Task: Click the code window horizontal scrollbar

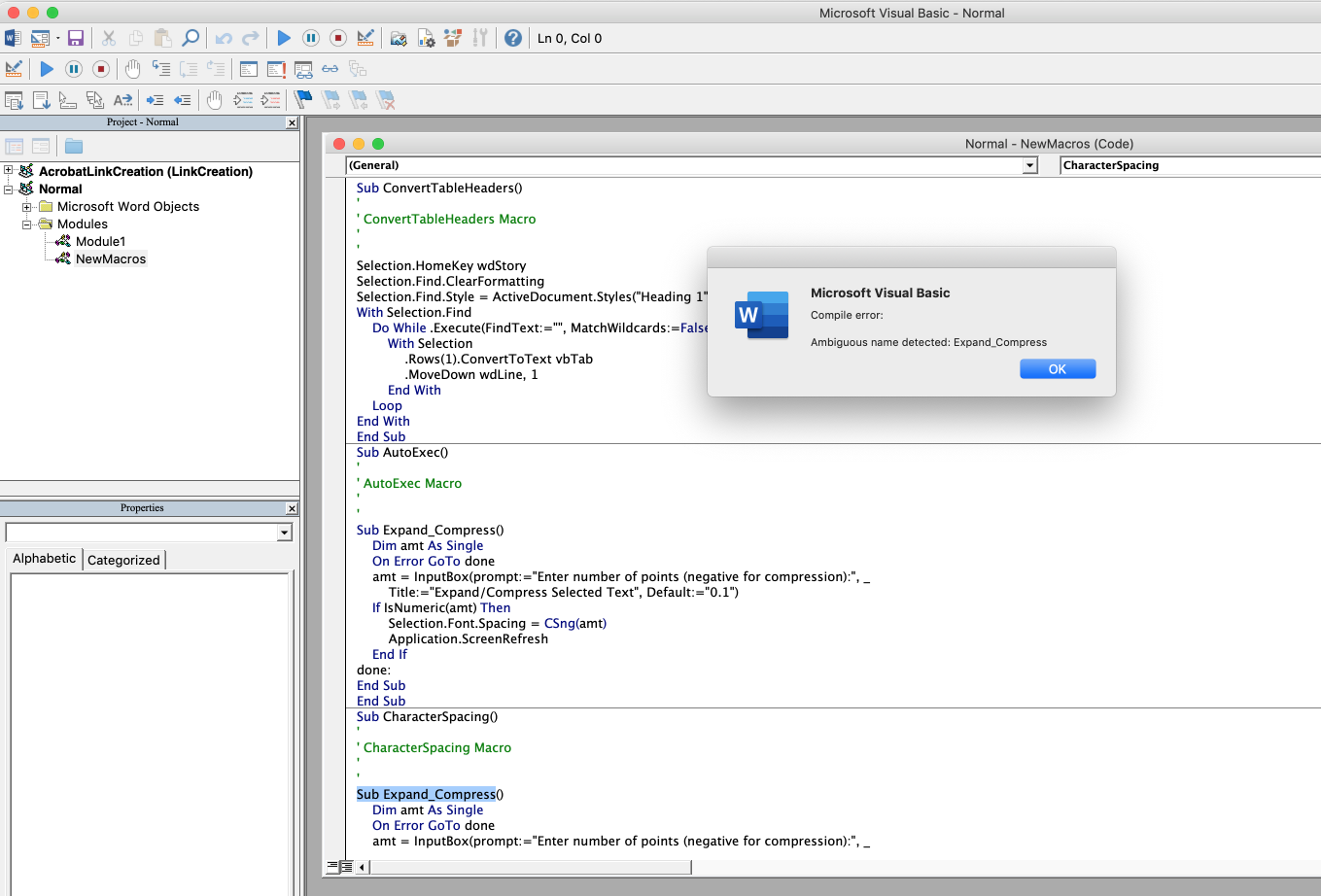Action: [529, 867]
